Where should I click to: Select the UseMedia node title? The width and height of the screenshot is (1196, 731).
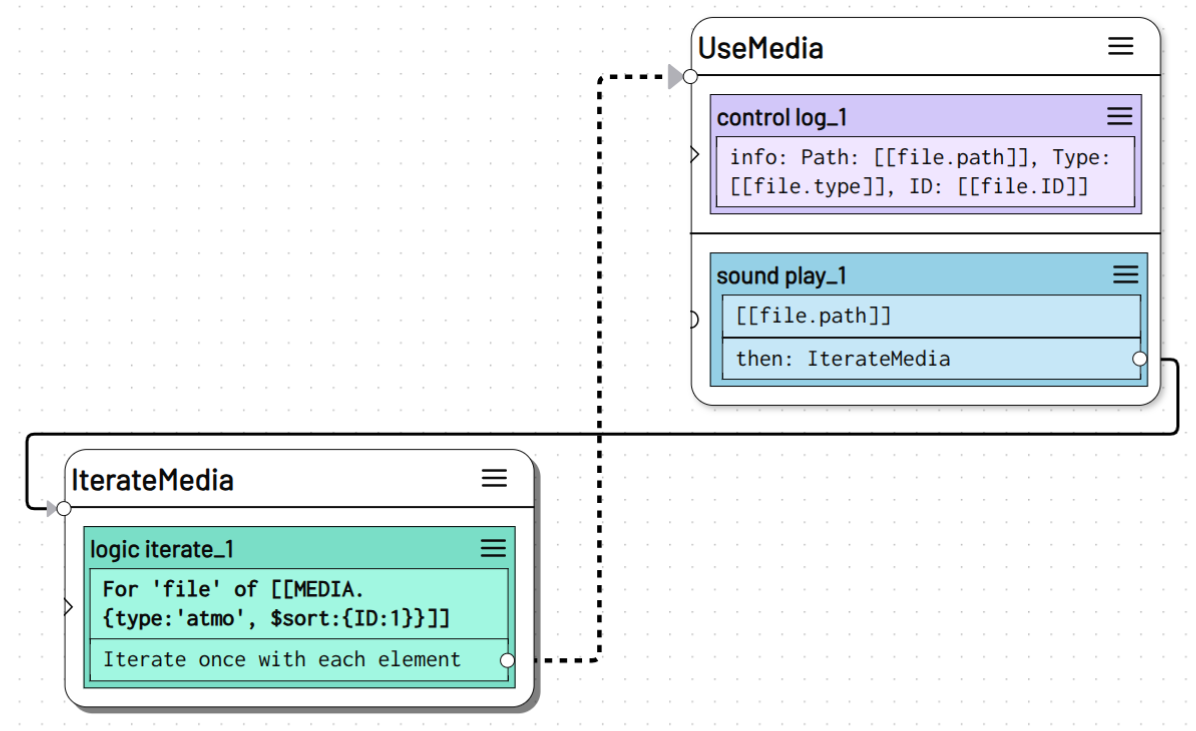coord(760,48)
